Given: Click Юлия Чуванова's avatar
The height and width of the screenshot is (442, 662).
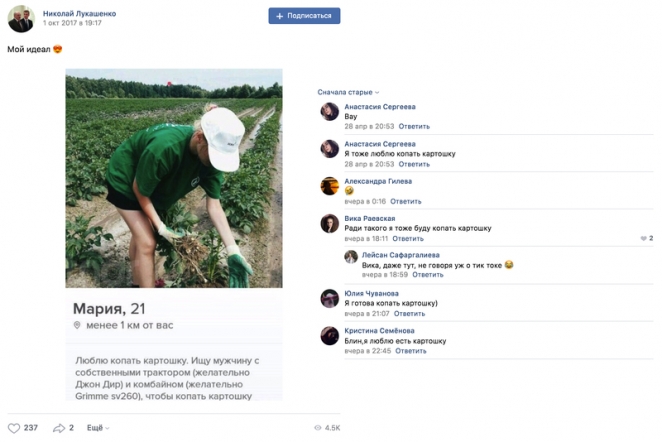Looking at the screenshot, I should click(x=329, y=298).
